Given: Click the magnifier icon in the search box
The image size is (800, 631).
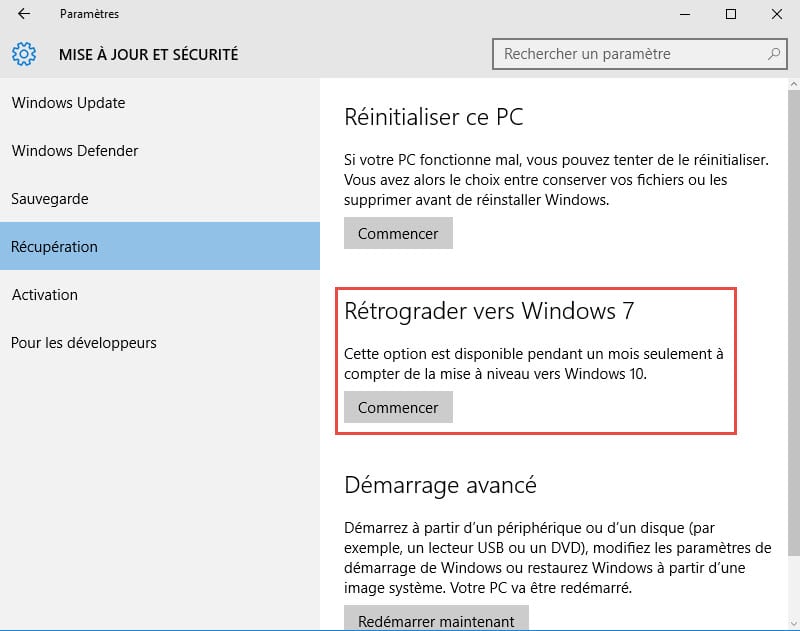Looking at the screenshot, I should [773, 54].
